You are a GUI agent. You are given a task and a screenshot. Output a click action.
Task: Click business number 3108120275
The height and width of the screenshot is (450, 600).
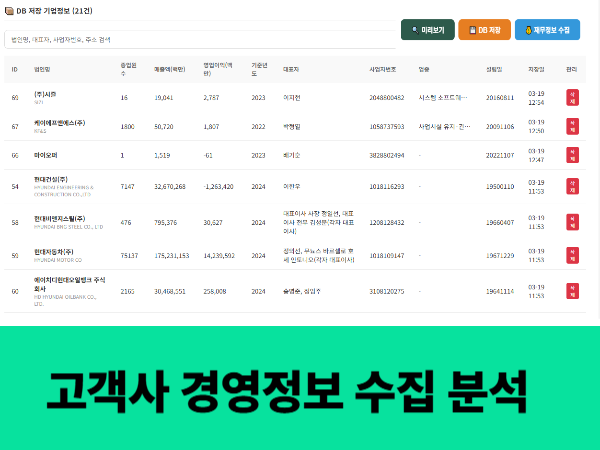click(x=386, y=291)
